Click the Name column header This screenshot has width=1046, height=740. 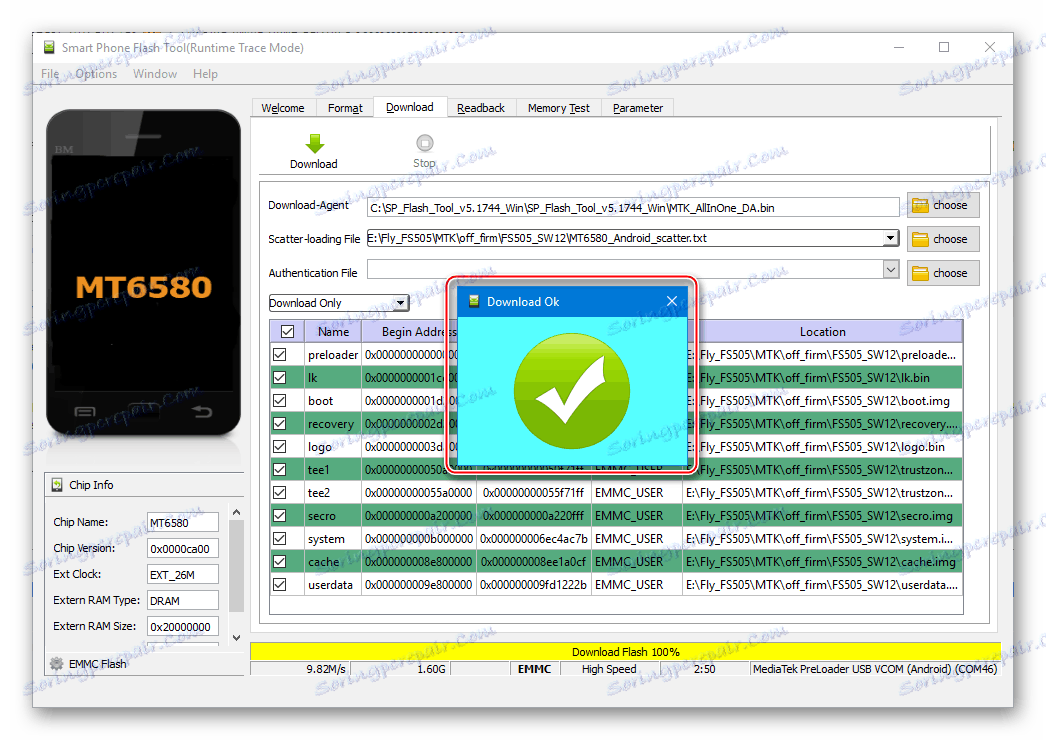333,332
